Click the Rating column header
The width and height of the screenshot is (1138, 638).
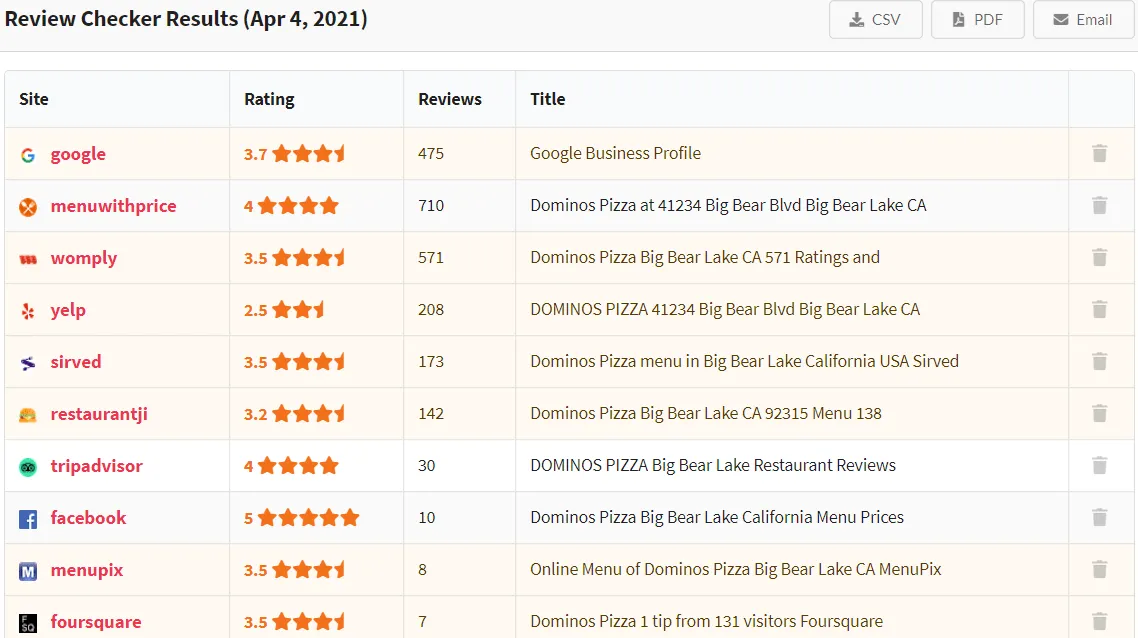(x=269, y=99)
